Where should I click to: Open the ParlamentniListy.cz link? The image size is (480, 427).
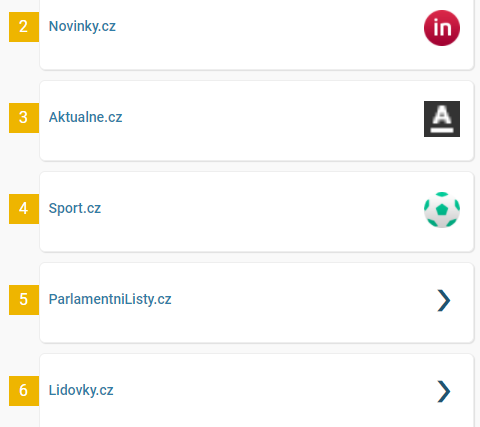110,299
